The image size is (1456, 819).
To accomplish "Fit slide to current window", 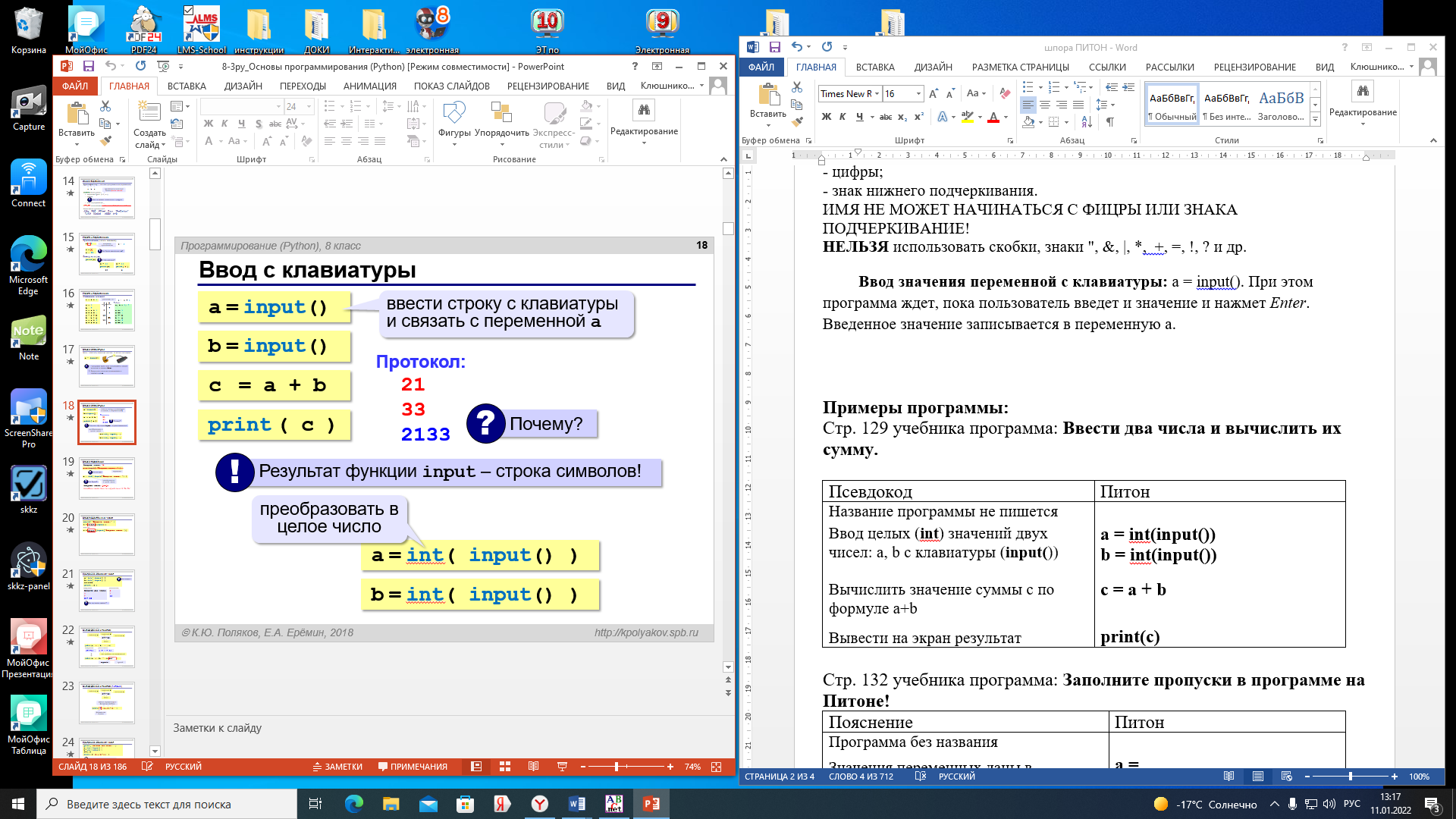I will coord(717,767).
